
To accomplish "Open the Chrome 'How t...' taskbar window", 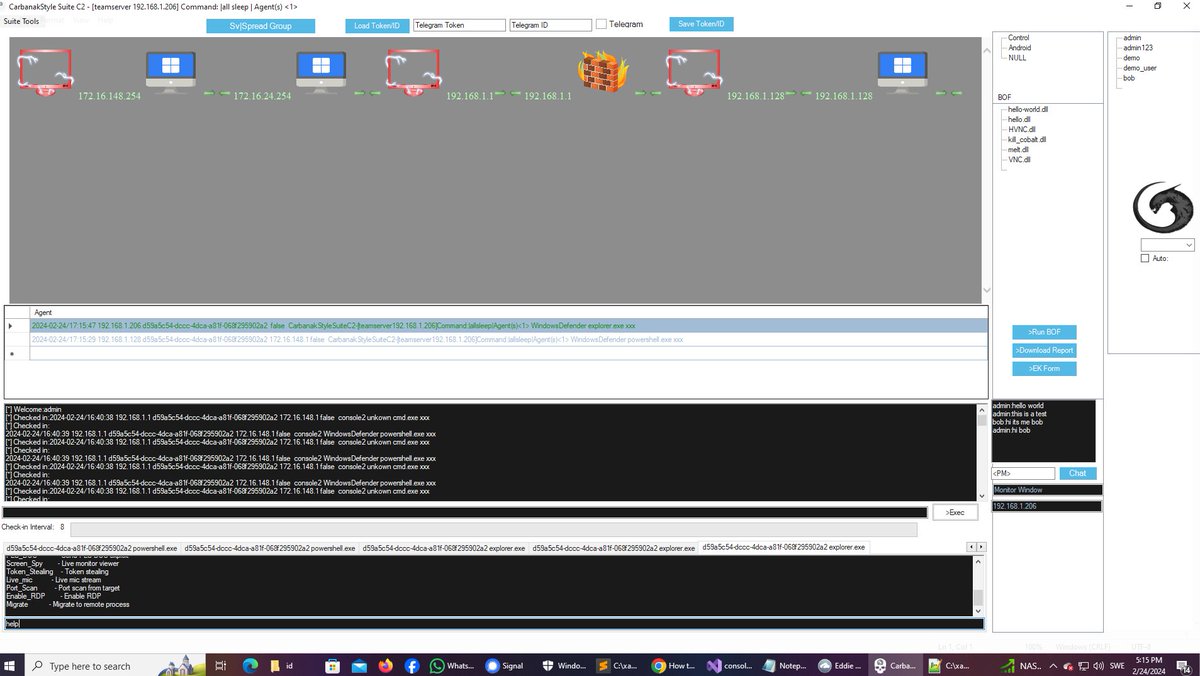I will [673, 665].
